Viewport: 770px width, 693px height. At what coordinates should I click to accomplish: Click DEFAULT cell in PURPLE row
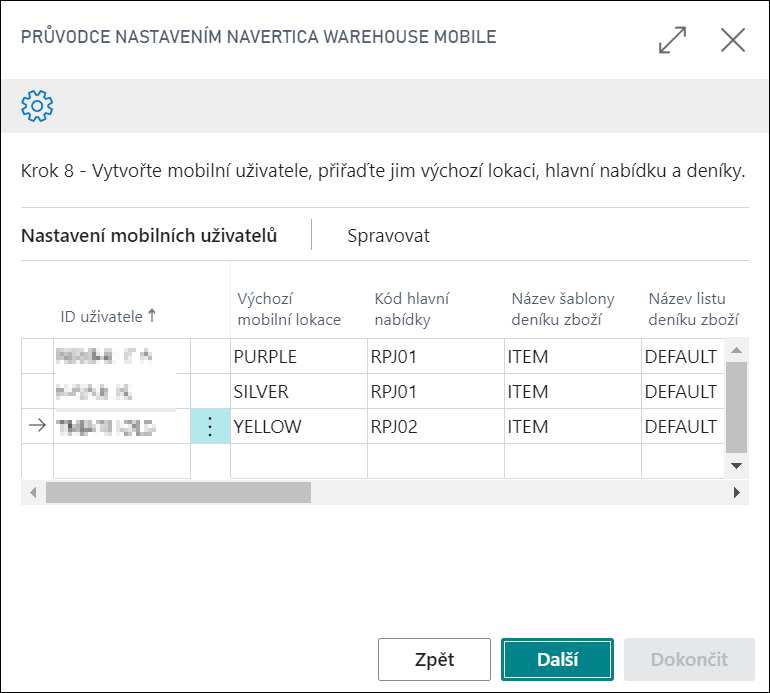pyautogui.click(x=683, y=356)
